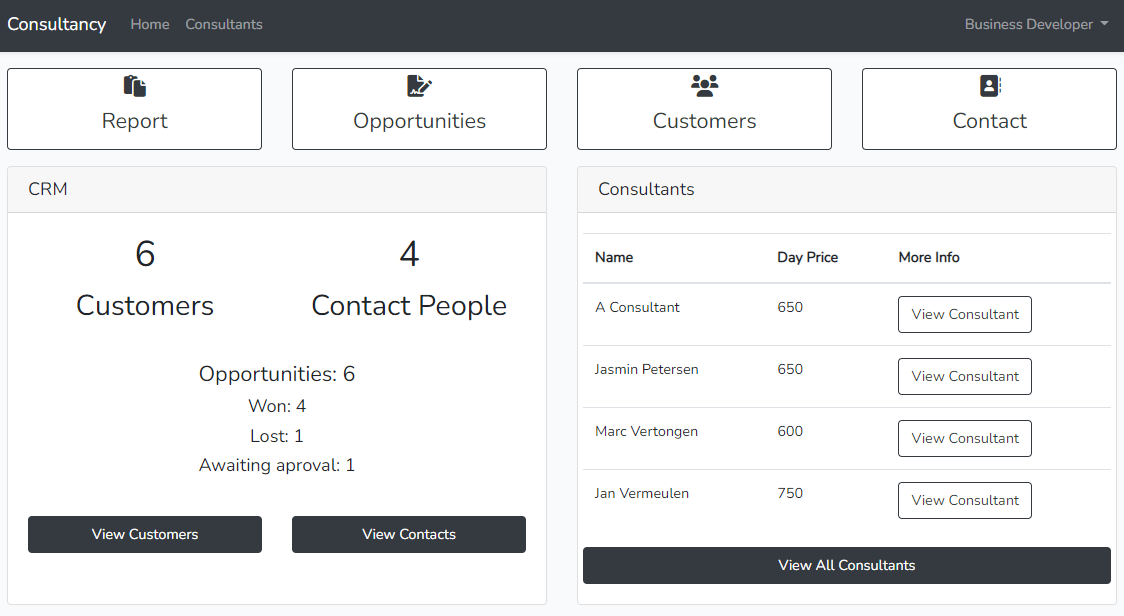The image size is (1124, 616).
Task: Select the Customers card label
Action: coord(704,121)
